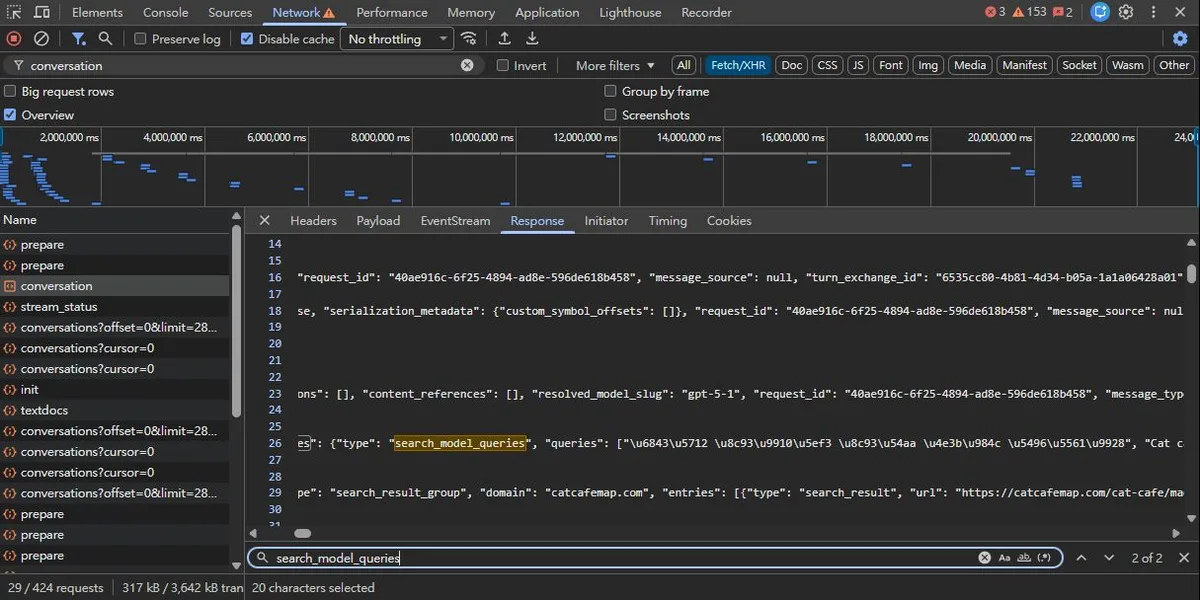This screenshot has width=1200, height=600.
Task: Open the inspect element picker tool
Action: (14, 13)
